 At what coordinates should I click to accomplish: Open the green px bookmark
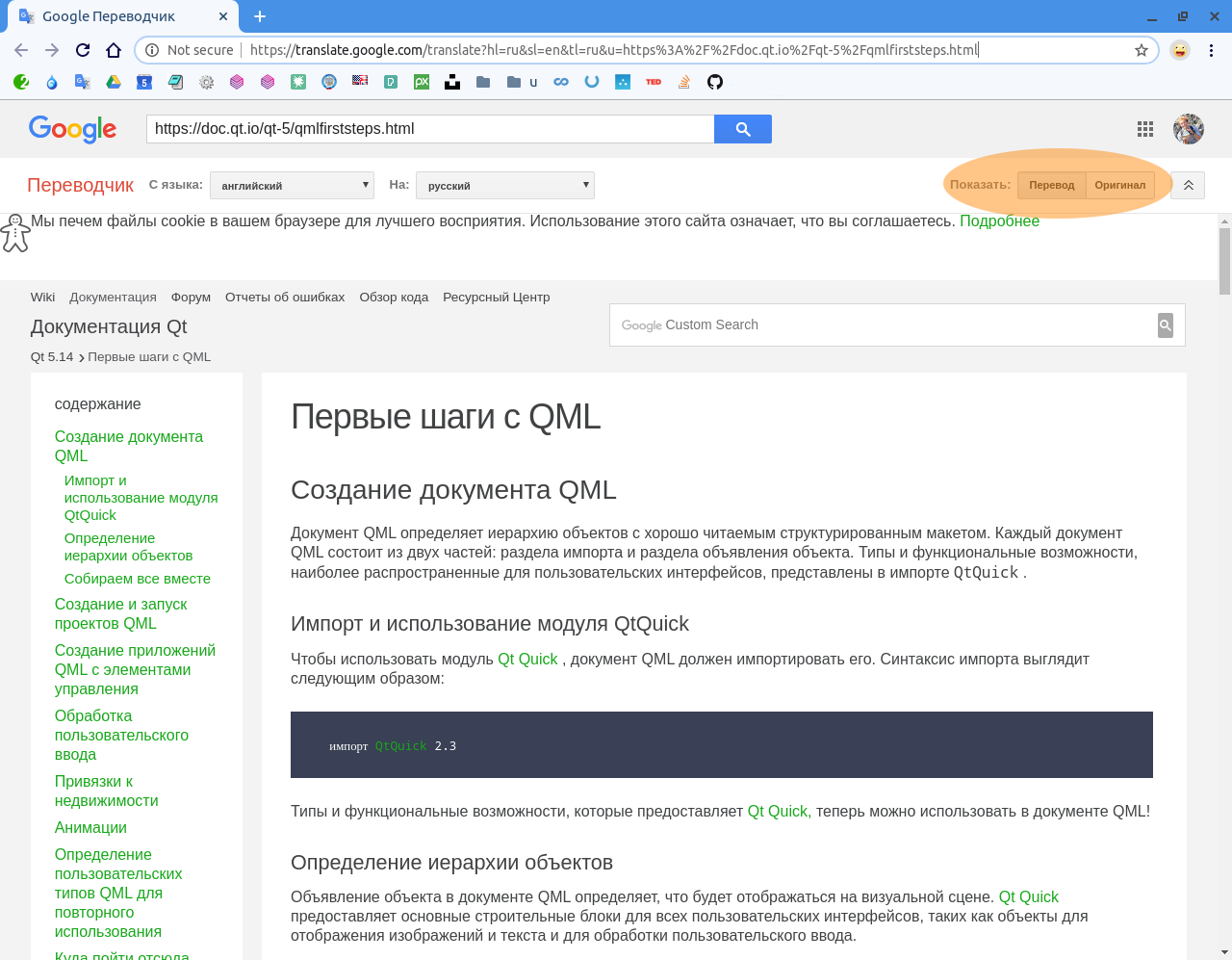(x=422, y=82)
